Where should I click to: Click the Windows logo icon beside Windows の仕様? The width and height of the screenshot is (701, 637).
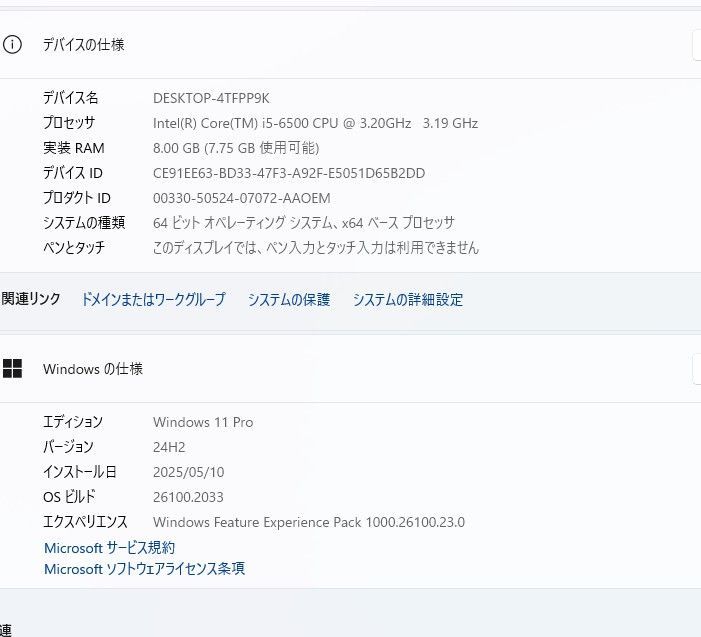coord(12,369)
